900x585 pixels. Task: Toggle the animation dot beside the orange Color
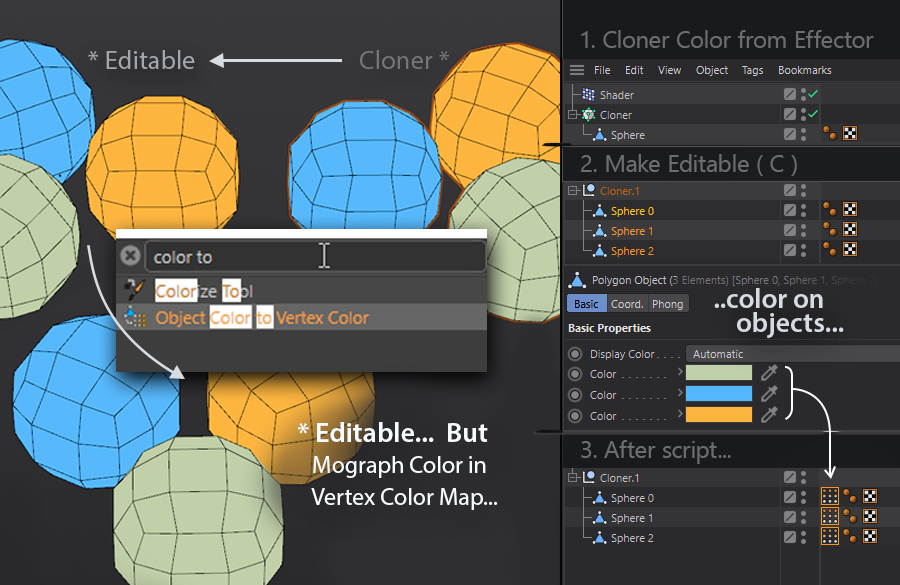pos(575,416)
